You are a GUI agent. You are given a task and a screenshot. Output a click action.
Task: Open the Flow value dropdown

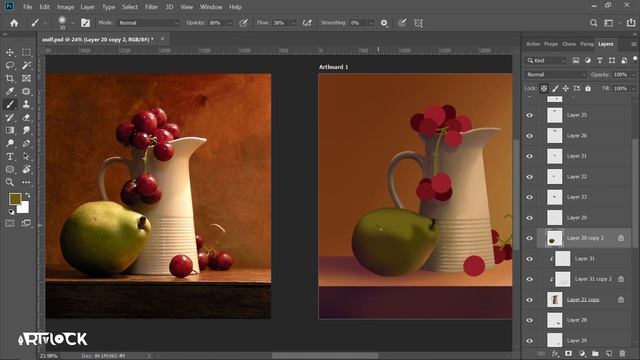click(x=293, y=23)
